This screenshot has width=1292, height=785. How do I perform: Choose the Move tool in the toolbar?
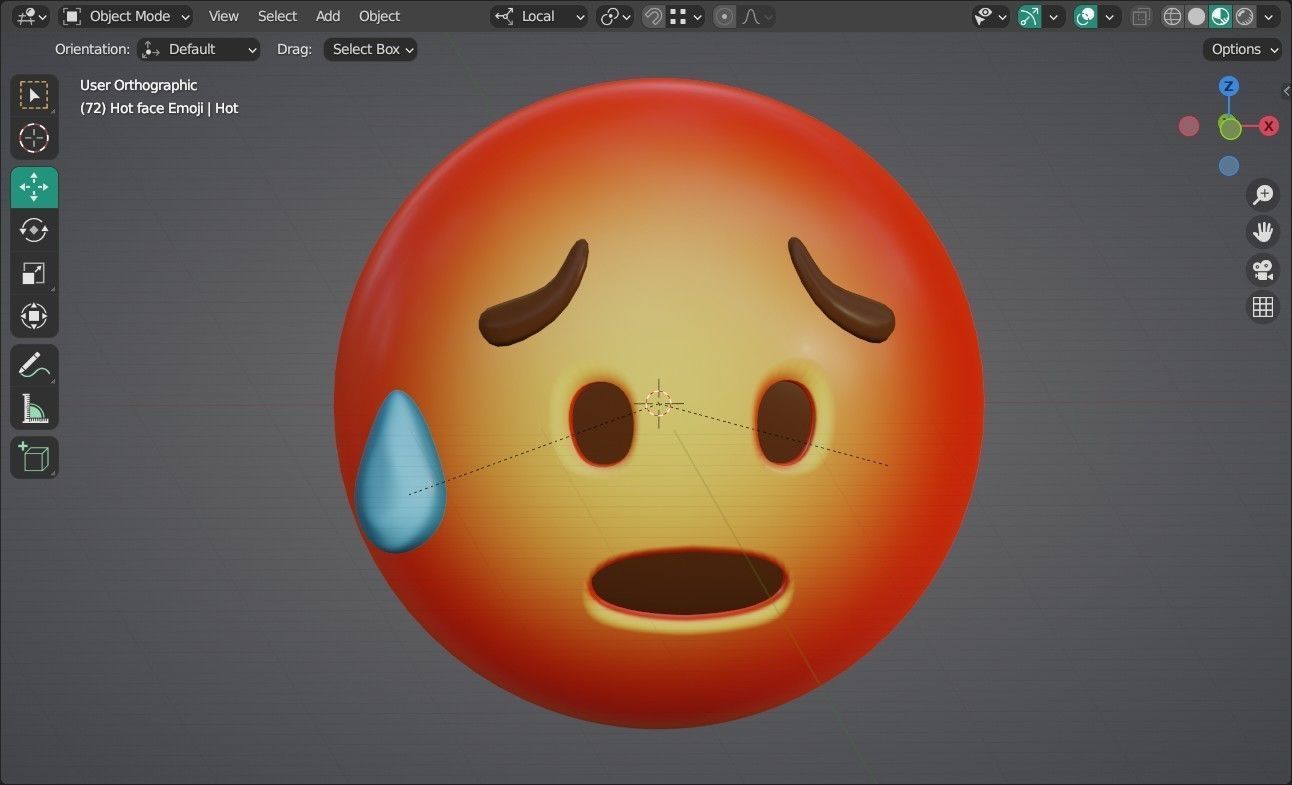pos(34,187)
